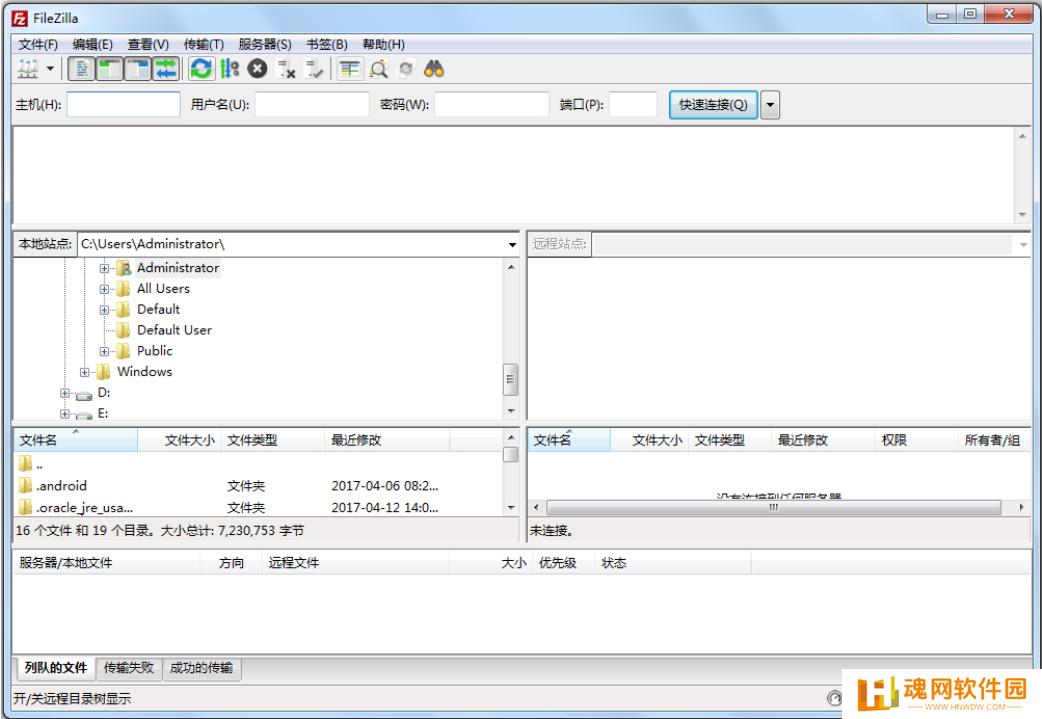Expand the Administrator folder node
1042x719 pixels.
click(104, 268)
